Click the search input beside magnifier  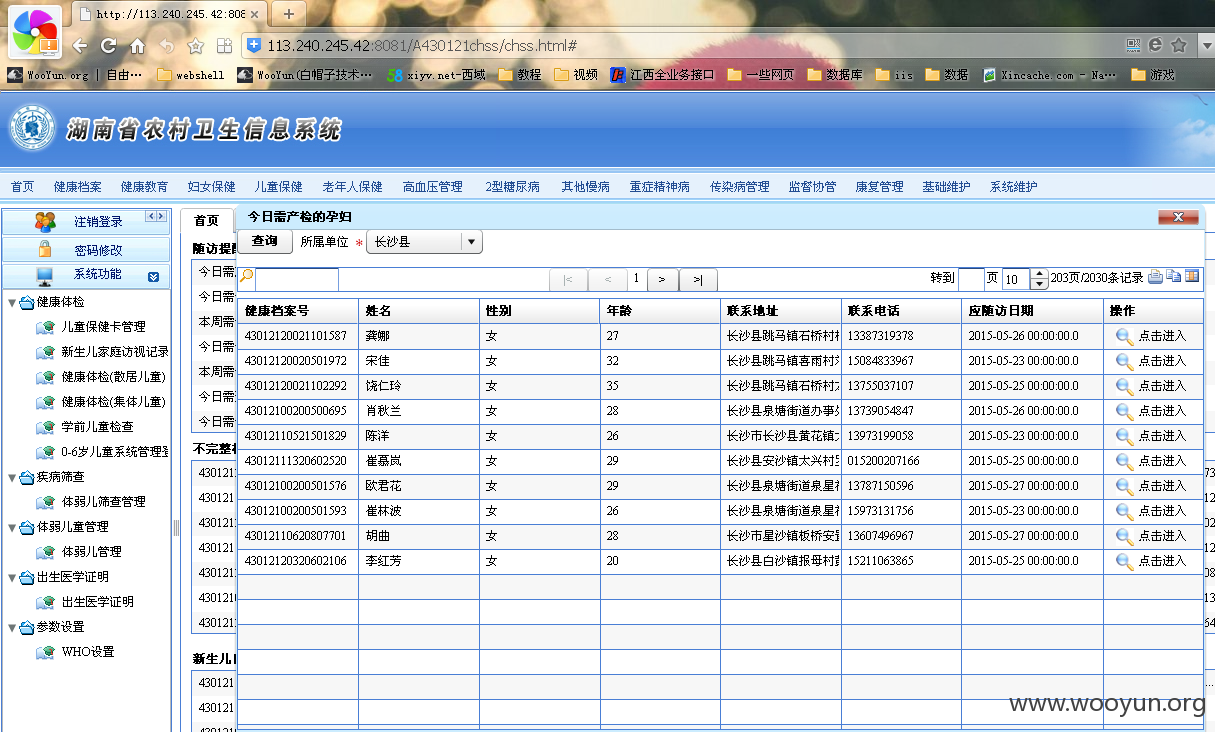point(297,279)
